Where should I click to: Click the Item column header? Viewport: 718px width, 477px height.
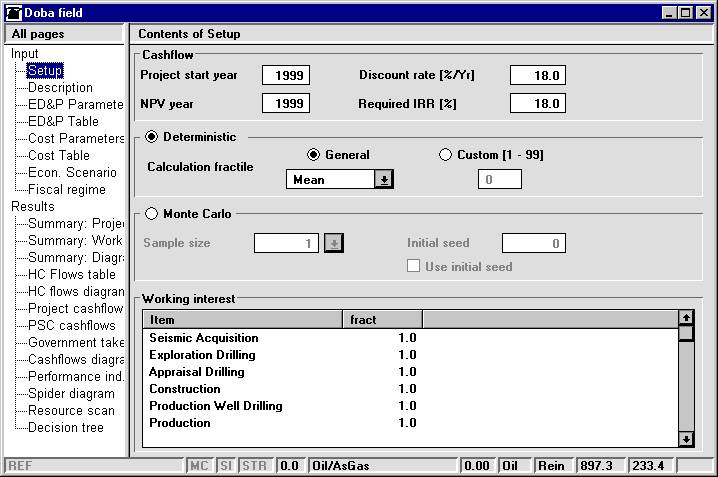pyautogui.click(x=243, y=320)
